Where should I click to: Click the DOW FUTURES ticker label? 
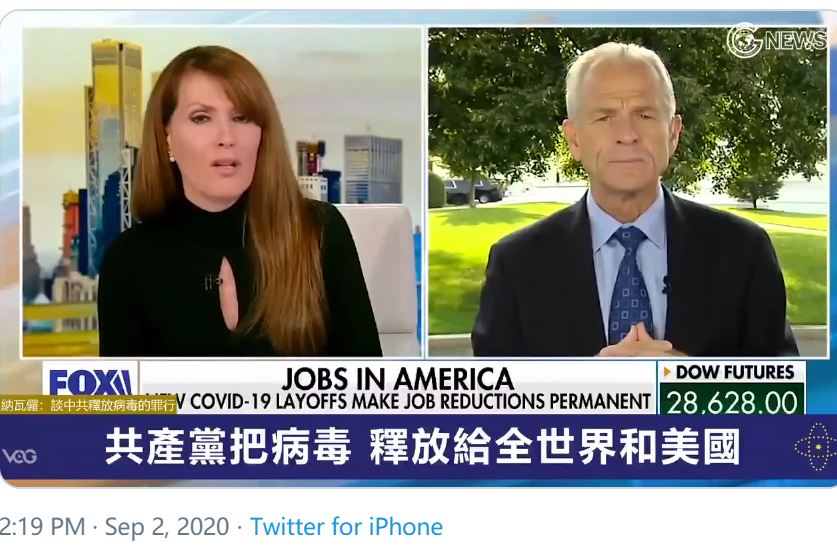735,372
